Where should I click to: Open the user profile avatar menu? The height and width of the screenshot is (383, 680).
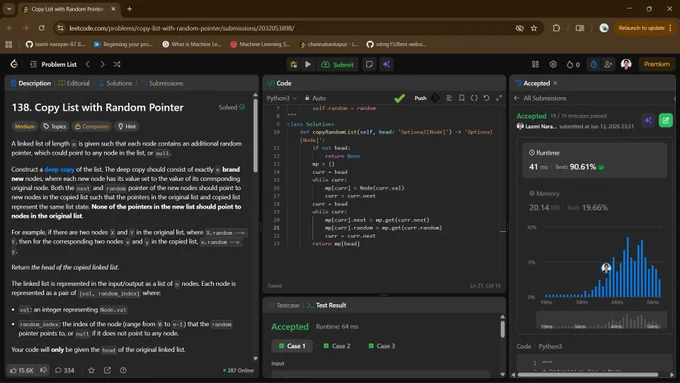coord(626,64)
